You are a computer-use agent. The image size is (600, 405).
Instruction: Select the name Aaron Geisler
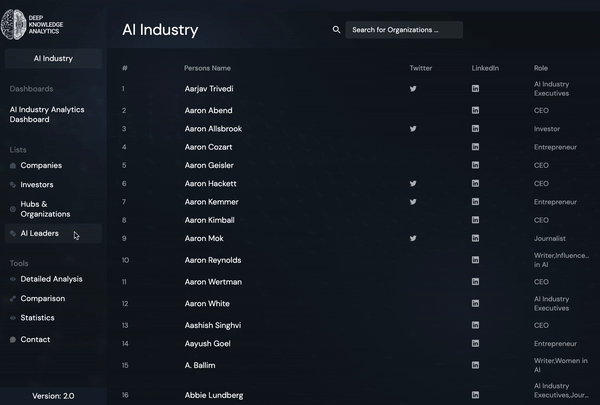[x=209, y=165]
